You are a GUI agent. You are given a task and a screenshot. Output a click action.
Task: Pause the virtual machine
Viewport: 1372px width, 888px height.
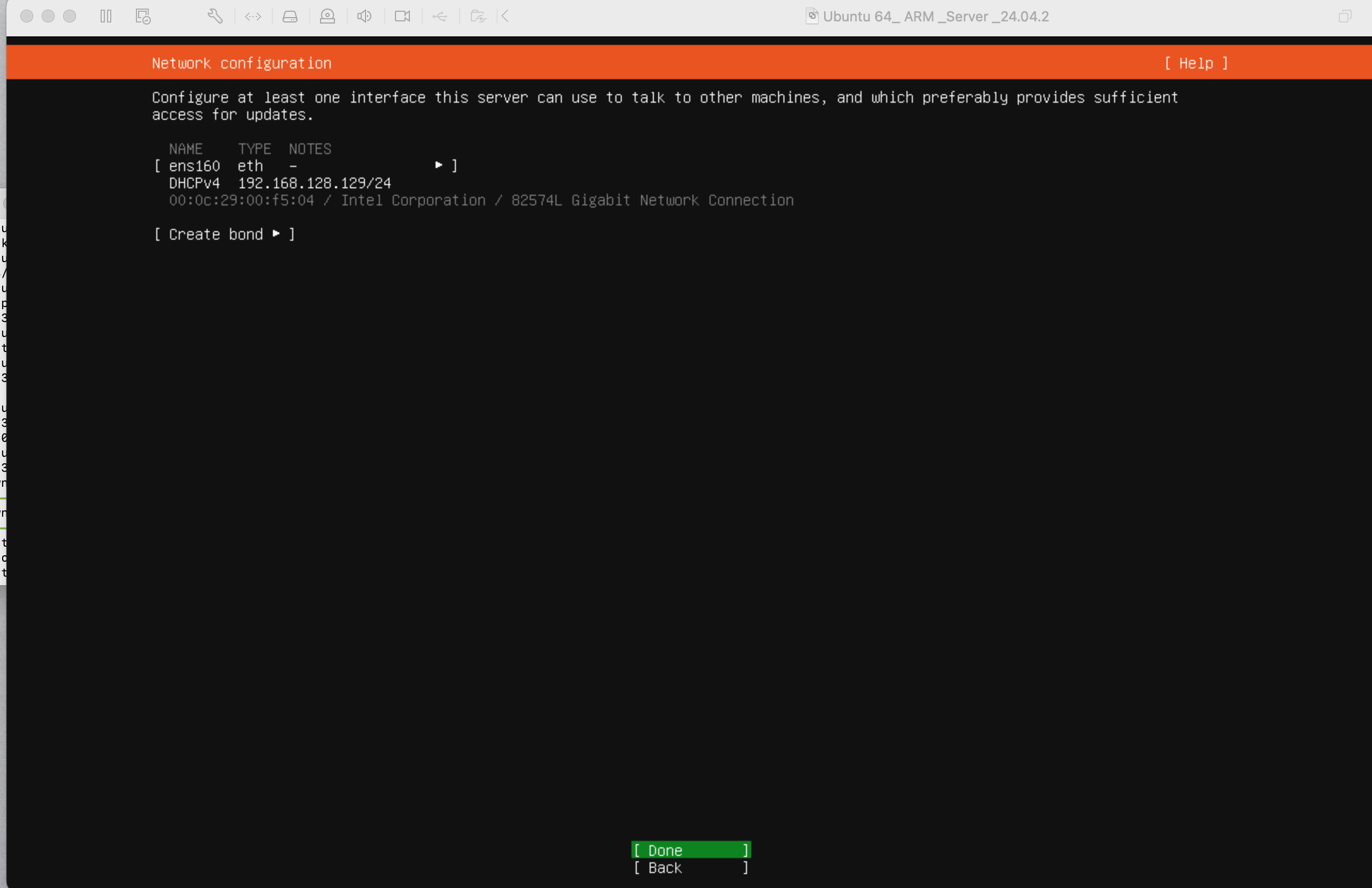pos(105,16)
